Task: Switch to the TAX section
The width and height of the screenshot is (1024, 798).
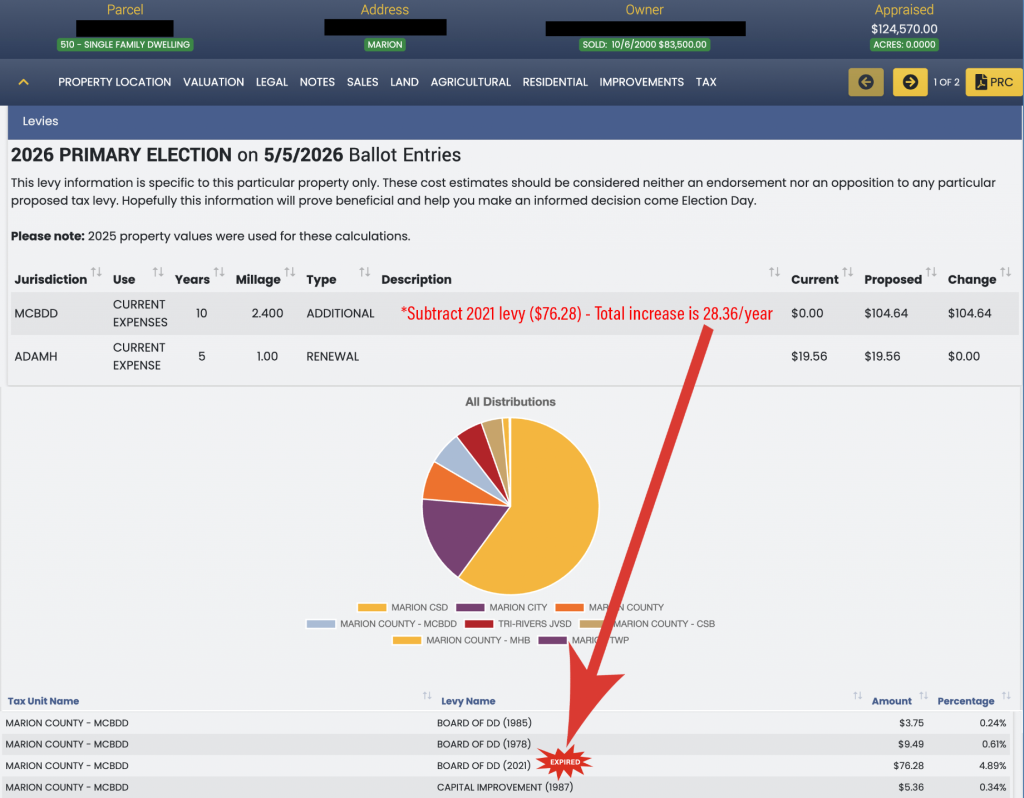Action: (x=706, y=82)
